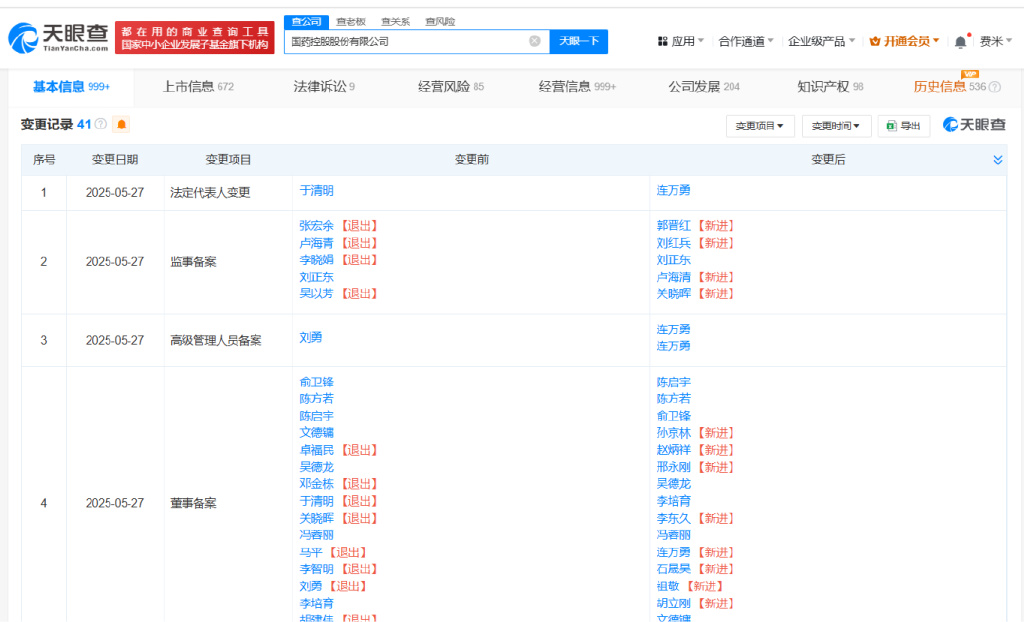Click 变更日期 column header
The height and width of the screenshot is (622, 1024).
tap(115, 160)
